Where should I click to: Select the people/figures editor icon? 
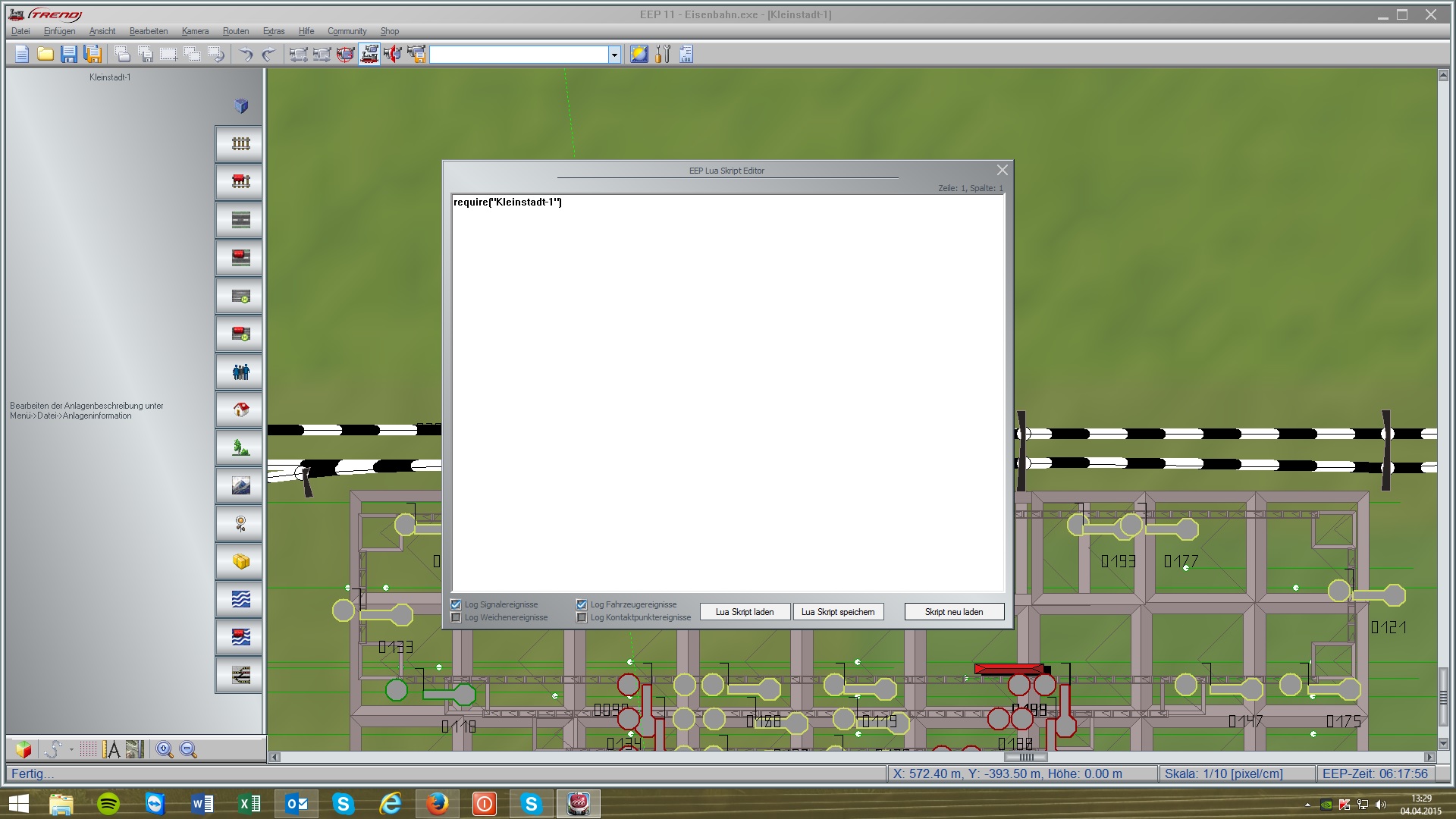click(240, 372)
